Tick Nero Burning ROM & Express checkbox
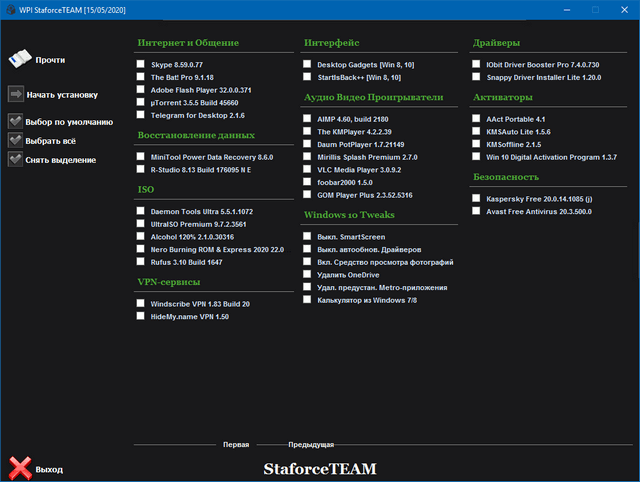Screen dimensions: 640x482 coord(140,249)
